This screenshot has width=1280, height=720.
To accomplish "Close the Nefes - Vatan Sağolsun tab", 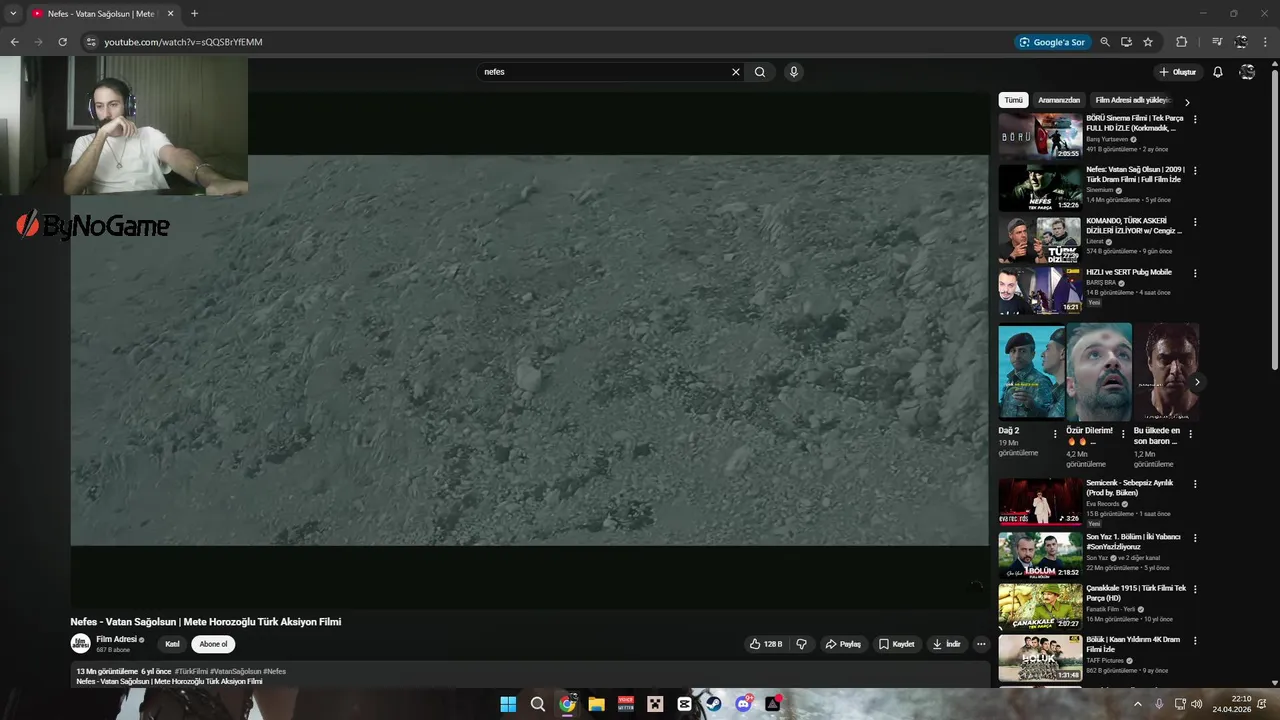I will pos(170,13).
